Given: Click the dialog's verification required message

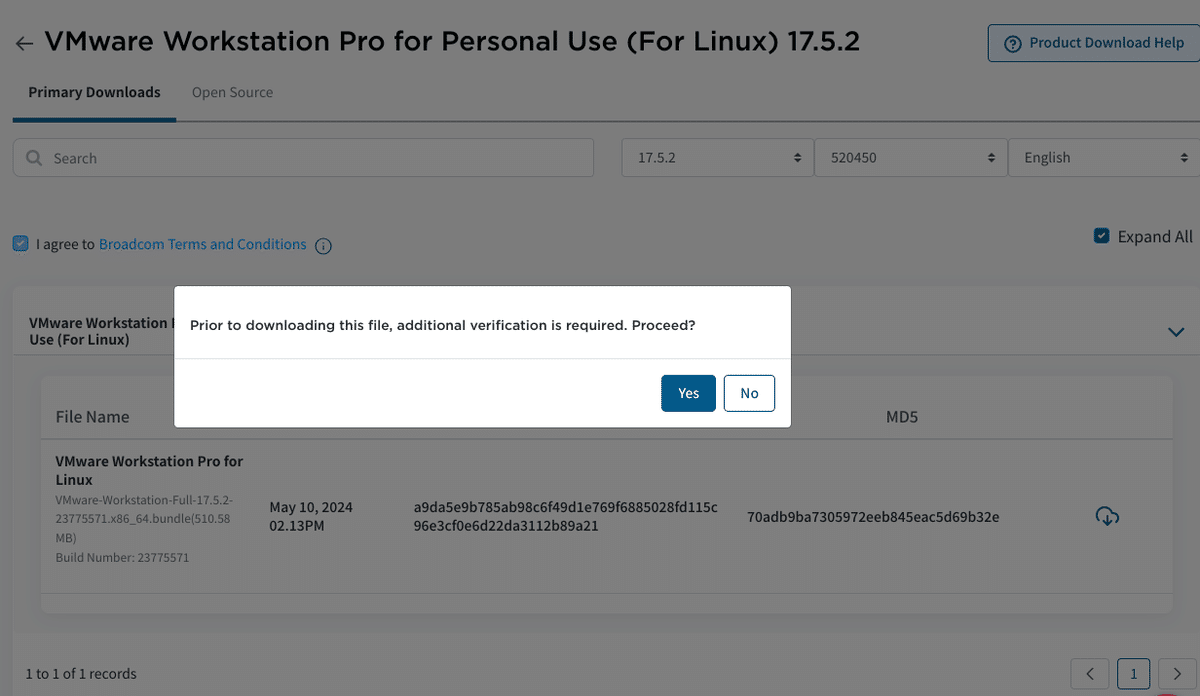Looking at the screenshot, I should (443, 326).
